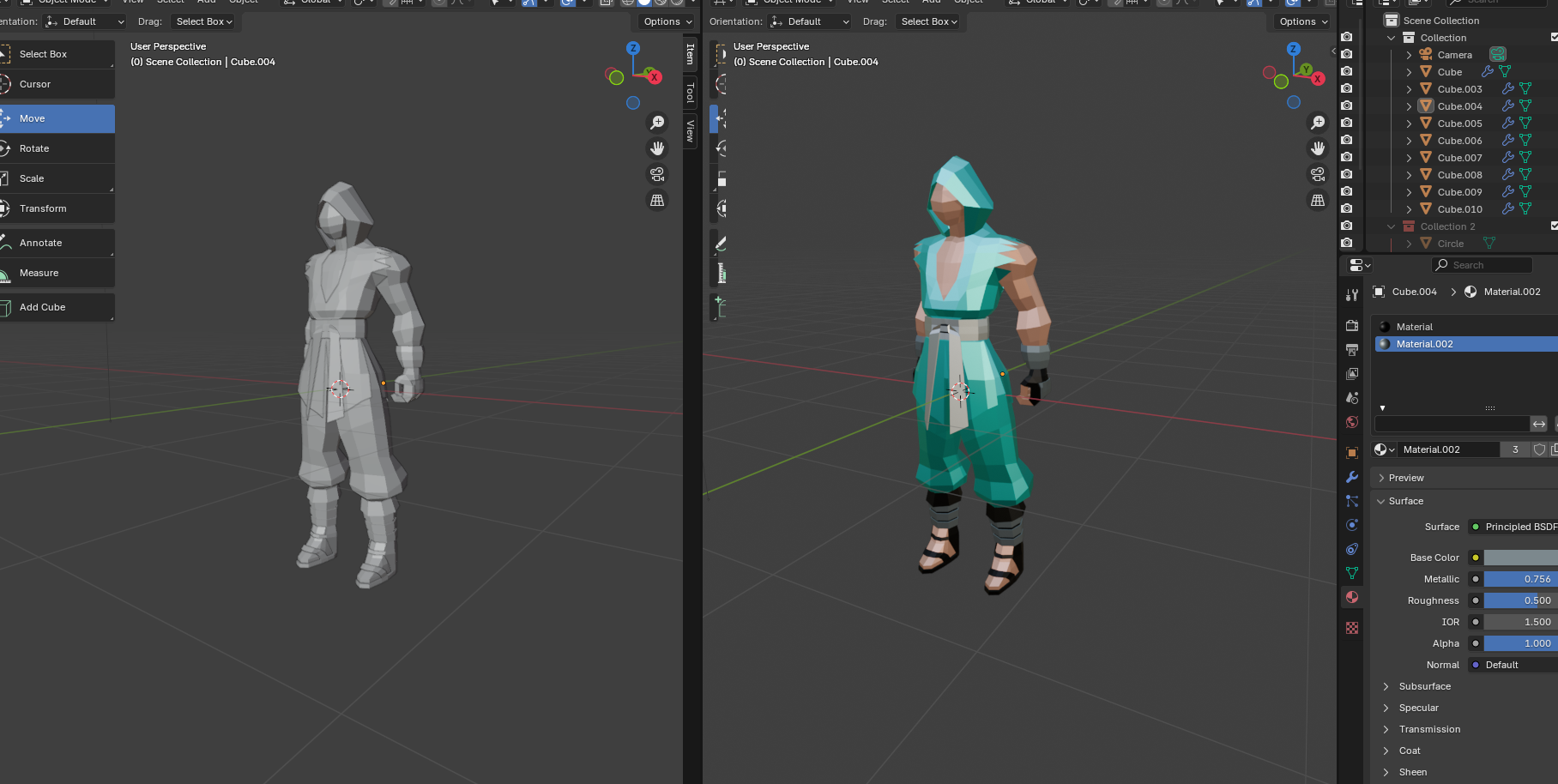Toggle render visibility camera icon for Cube.004
1558x784 pixels.
pos(1347,106)
